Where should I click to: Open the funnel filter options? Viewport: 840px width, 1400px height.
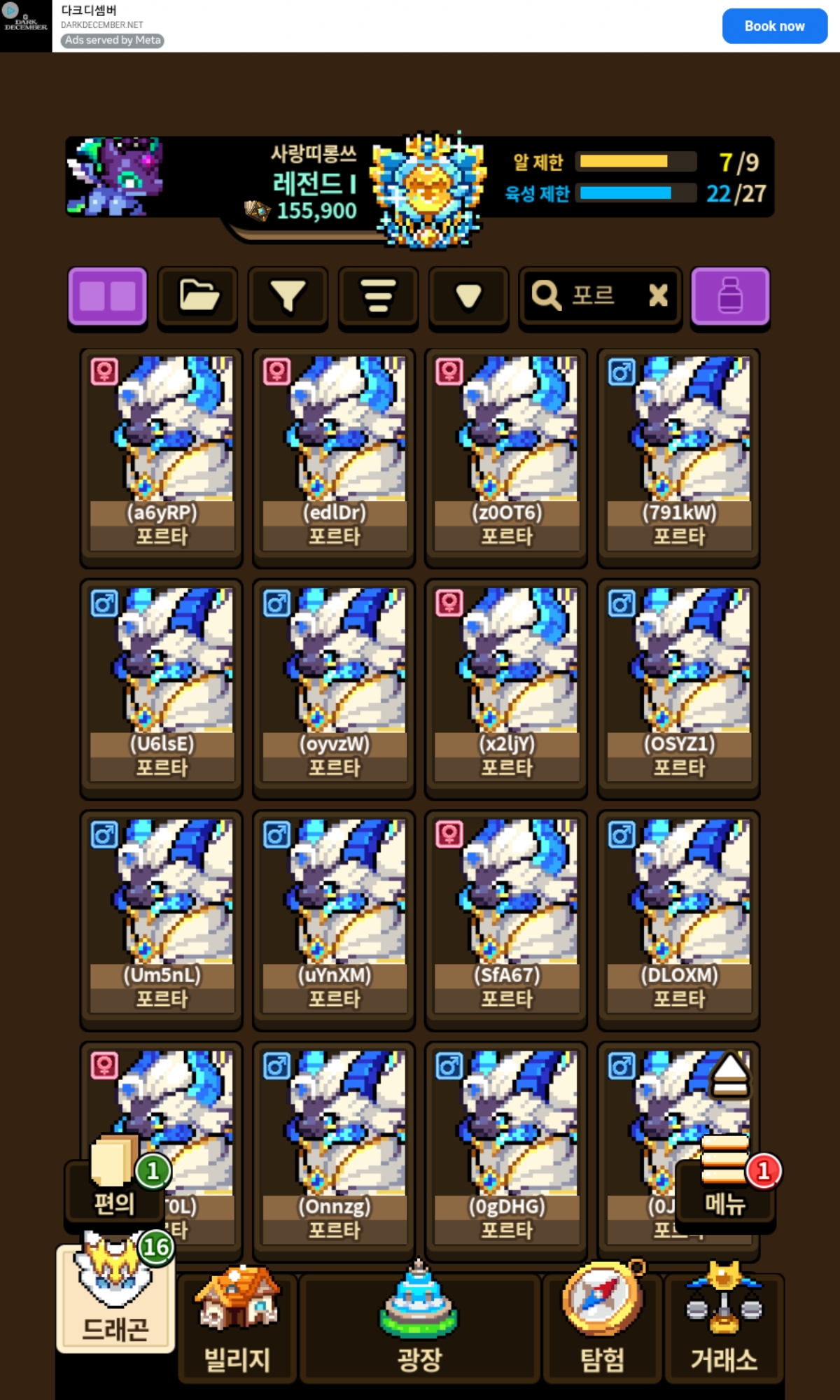click(288, 296)
